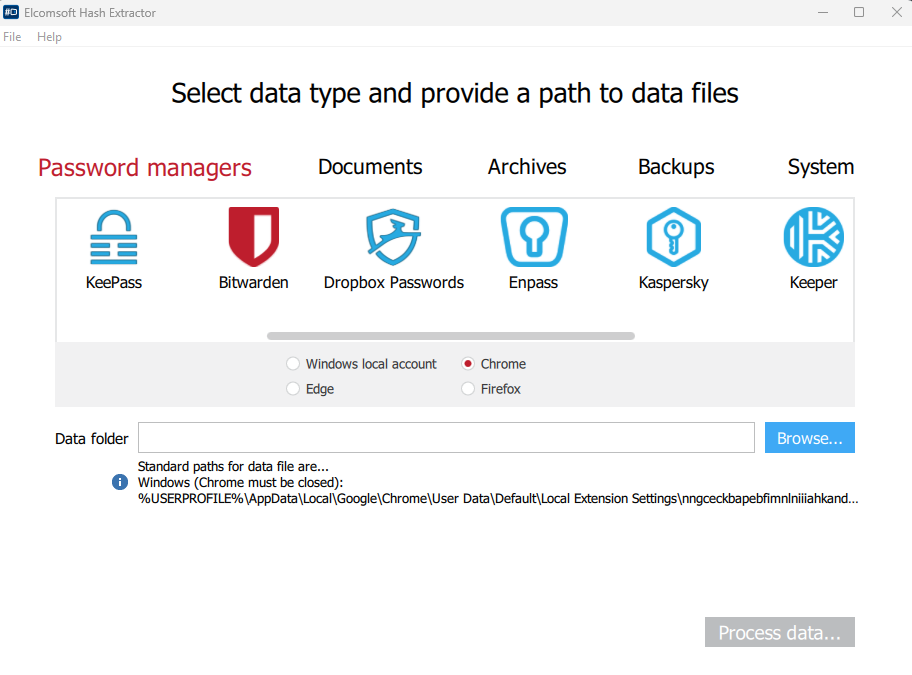Click the blue info icon beside standard paths
The width and height of the screenshot is (912, 675).
pos(120,482)
